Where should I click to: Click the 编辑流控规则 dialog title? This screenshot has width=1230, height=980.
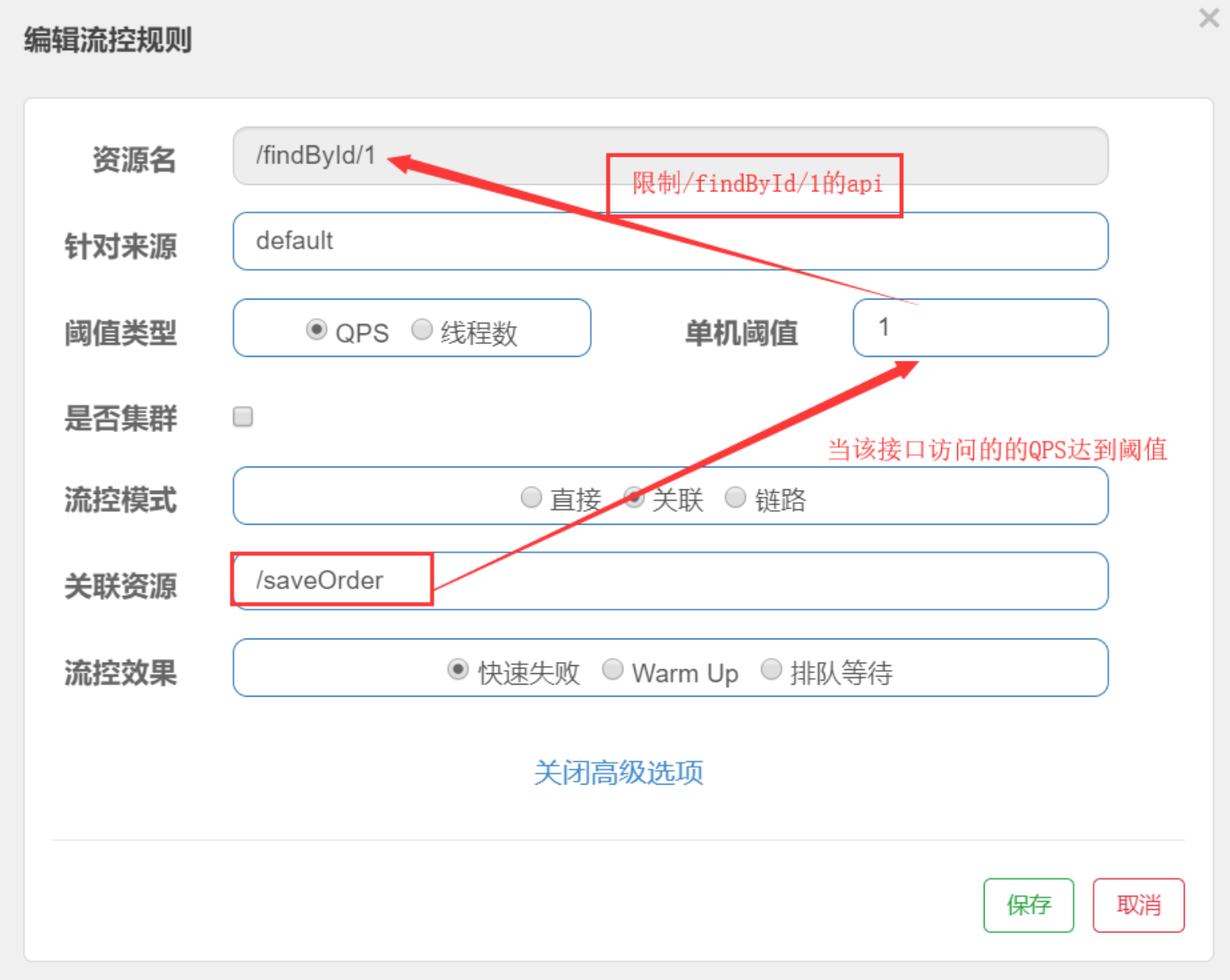point(107,40)
